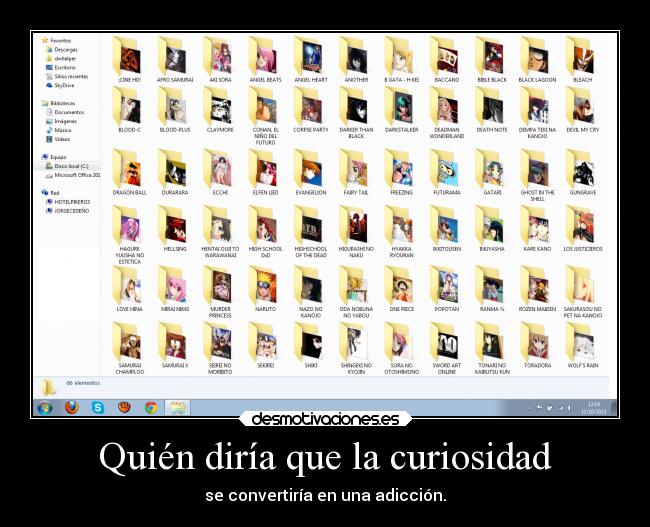This screenshot has height=527, width=650.
Task: Open the SAMURAI CHAMPLOO folder
Action: [129, 349]
